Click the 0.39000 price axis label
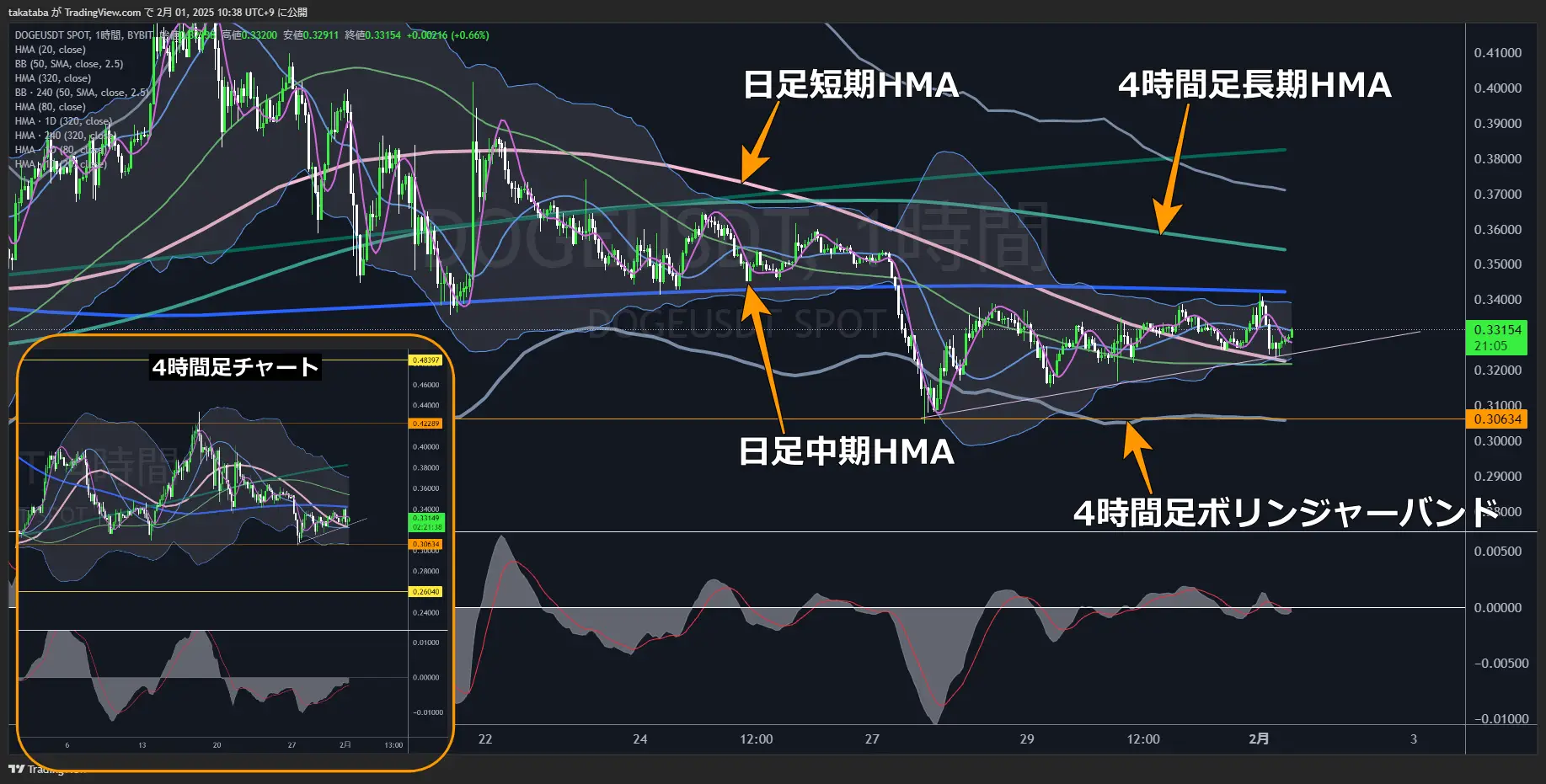Viewport: 1546px width, 784px height. coord(1498,124)
